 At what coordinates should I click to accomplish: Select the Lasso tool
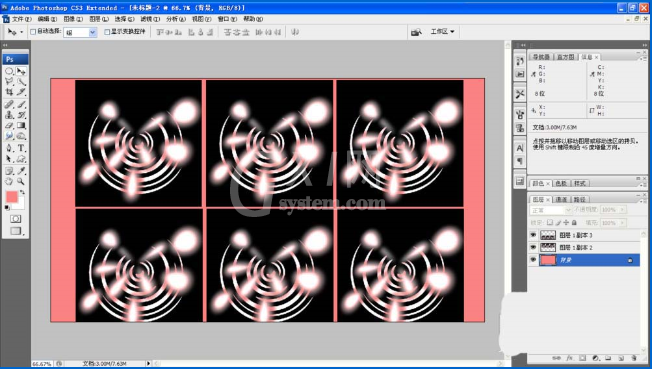9,82
